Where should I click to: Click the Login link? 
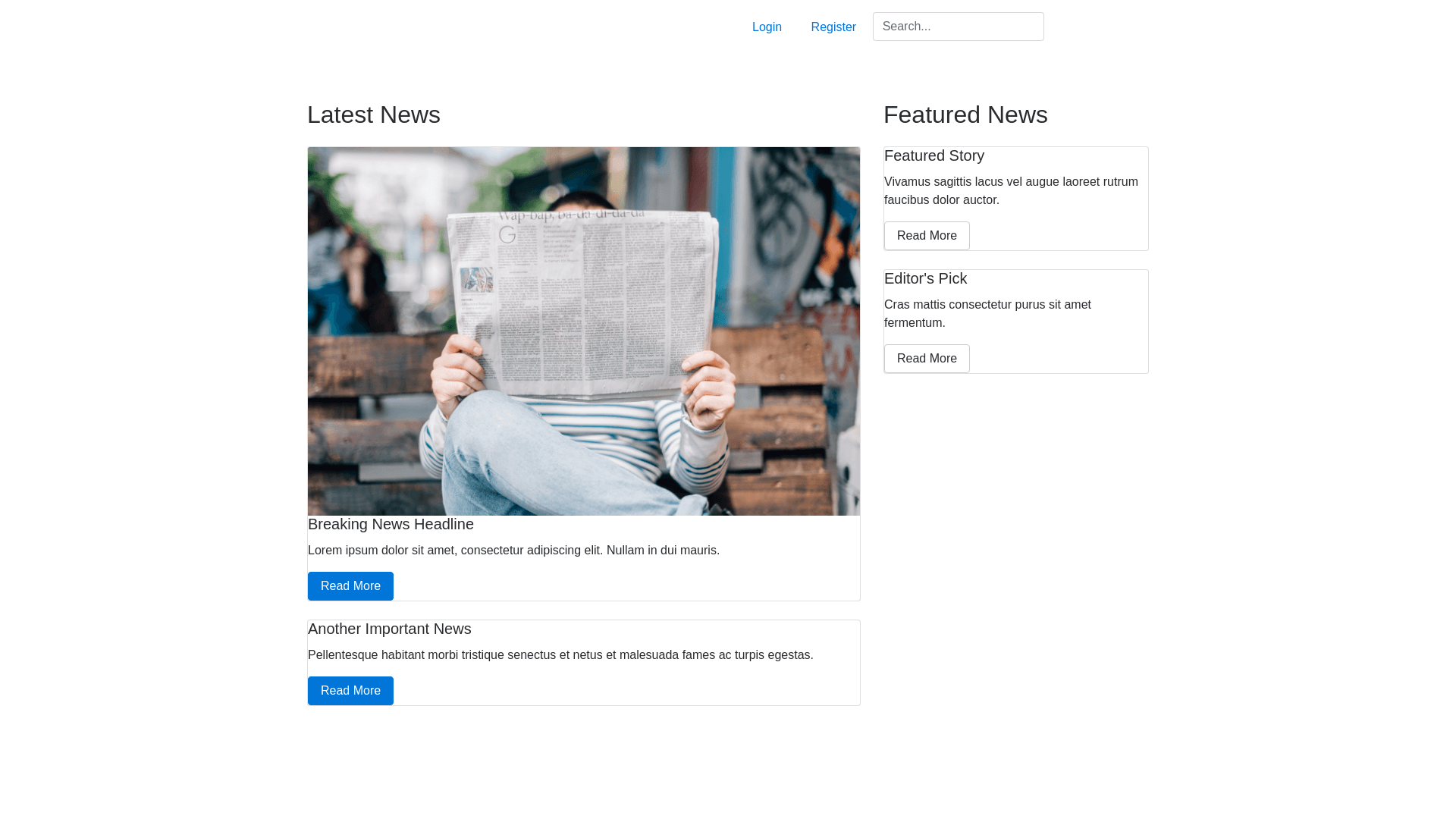coord(767,27)
